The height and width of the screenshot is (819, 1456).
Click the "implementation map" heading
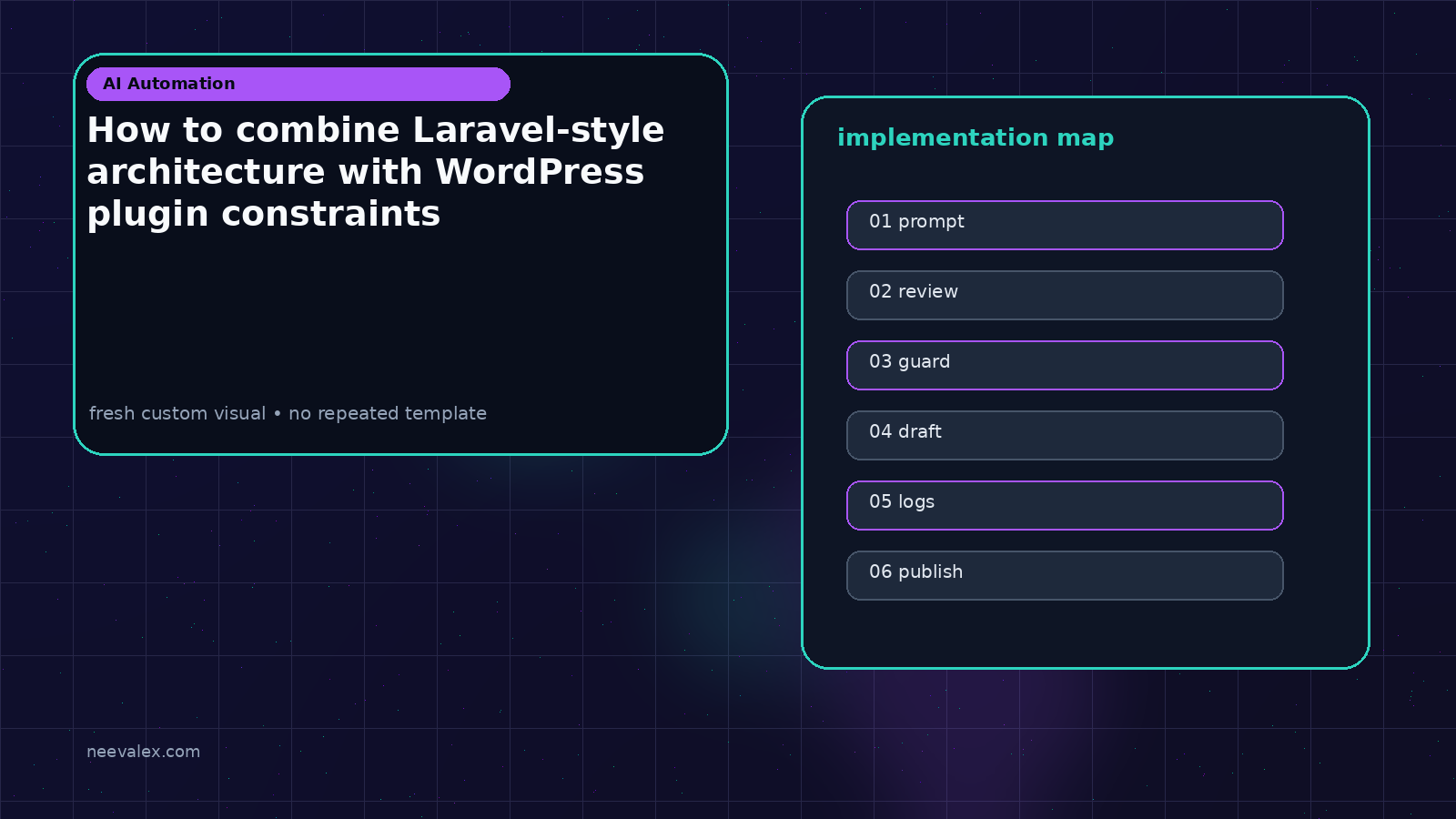[x=976, y=138]
